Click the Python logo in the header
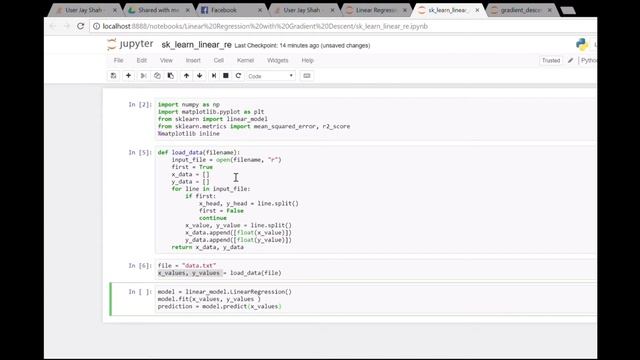The height and width of the screenshot is (360, 640). (x=582, y=44)
